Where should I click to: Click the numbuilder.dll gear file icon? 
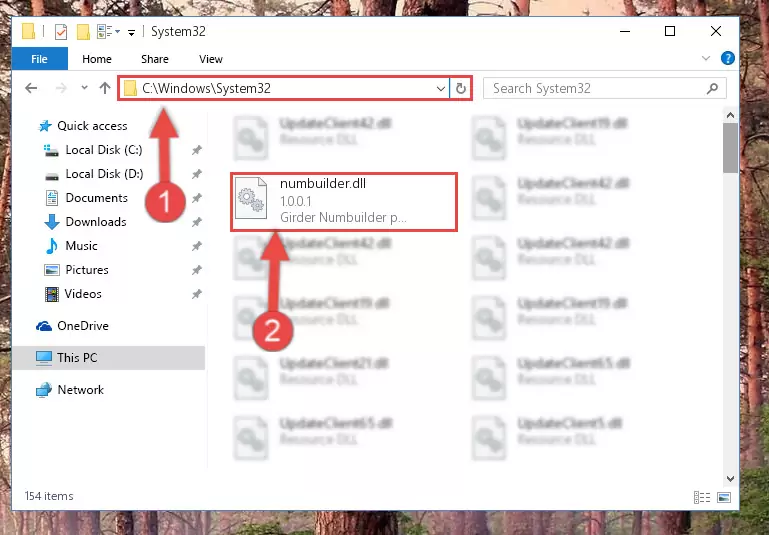[x=251, y=199]
